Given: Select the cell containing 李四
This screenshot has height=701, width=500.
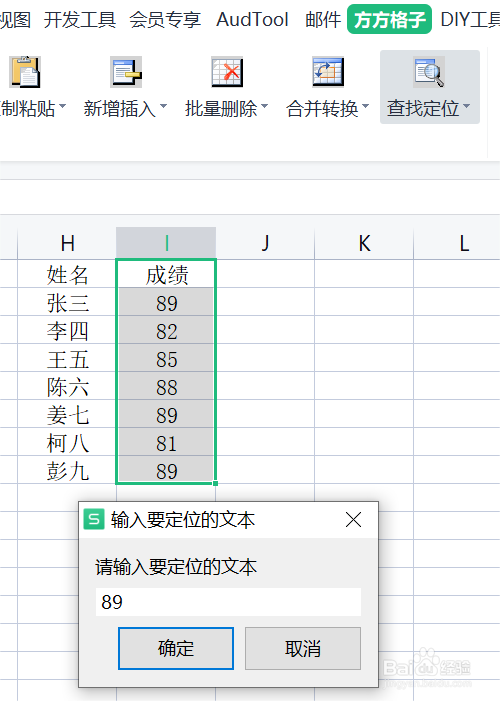Looking at the screenshot, I should pos(67,330).
